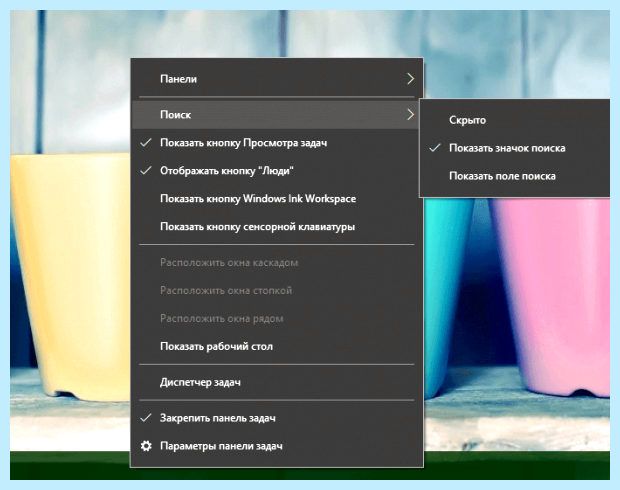620x490 pixels.
Task: Toggle Показать кнопку Просмотра задач
Action: [277, 143]
